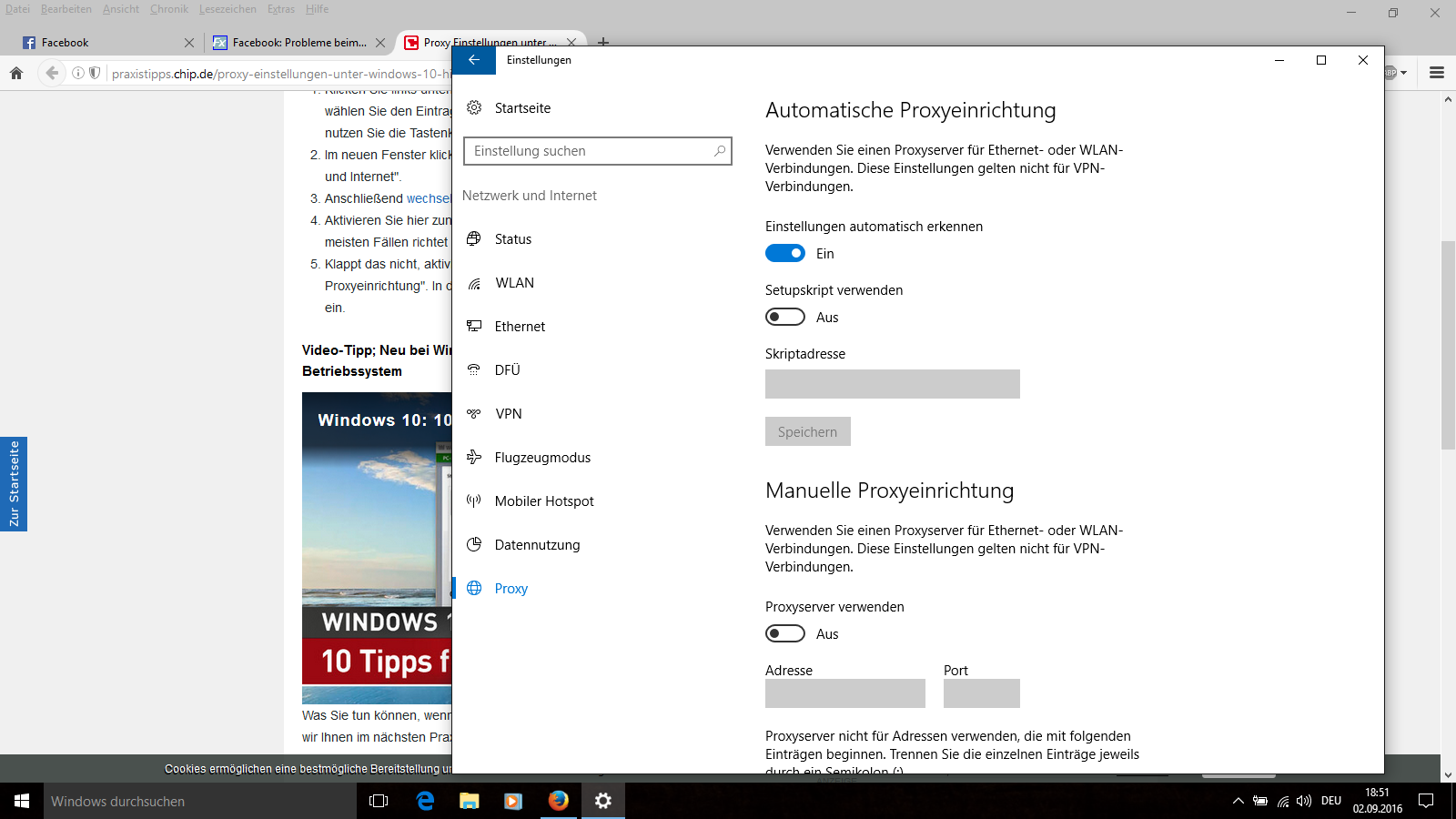
Task: Click the Speichern button
Action: 808,431
